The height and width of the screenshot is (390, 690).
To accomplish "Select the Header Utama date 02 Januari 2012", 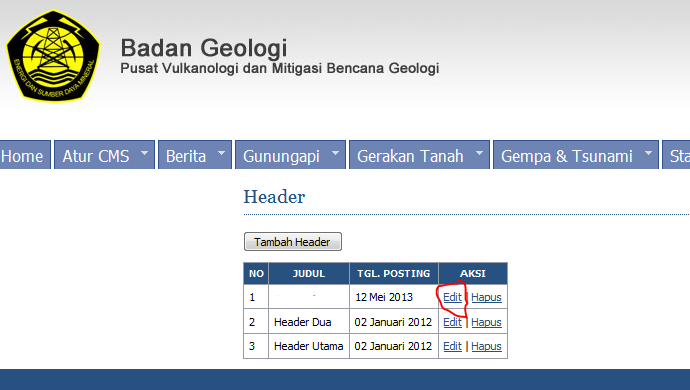I will 394,346.
